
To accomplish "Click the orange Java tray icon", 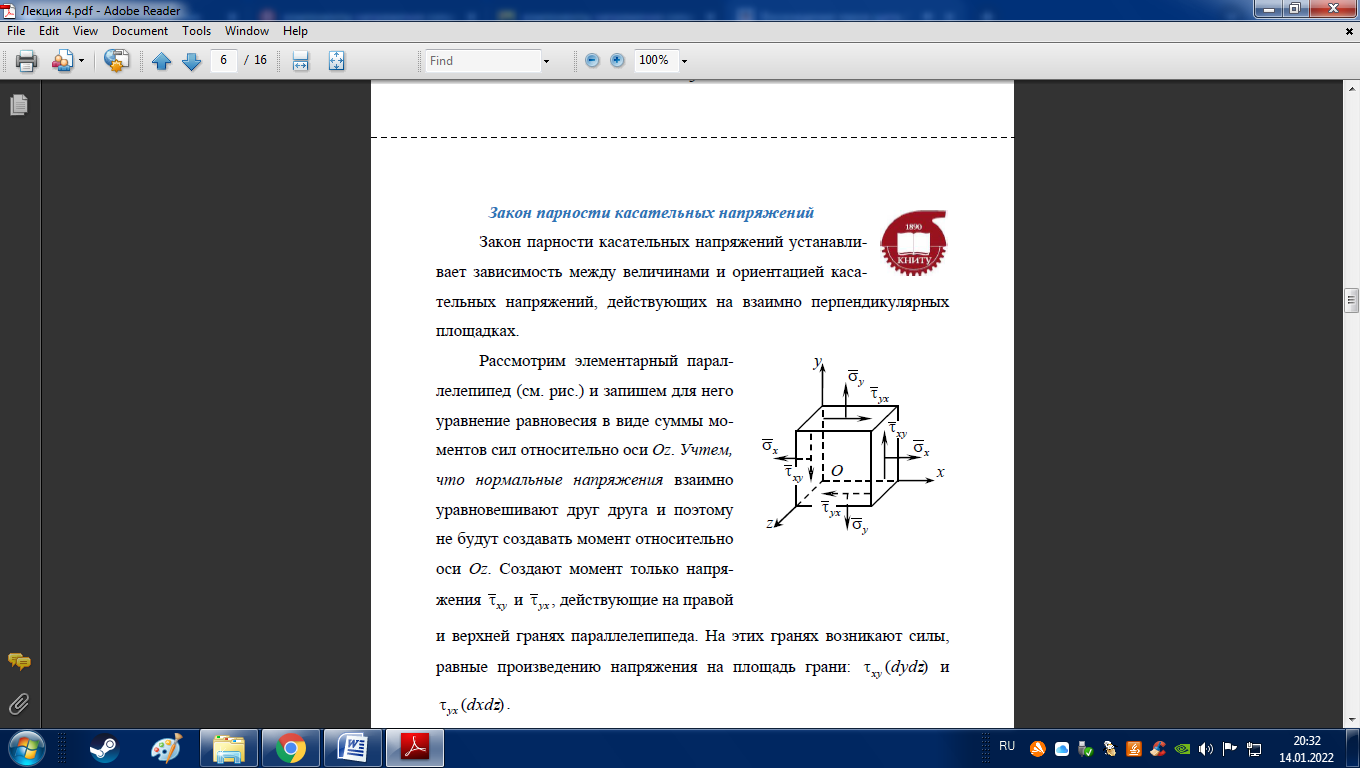I will (x=1134, y=748).
